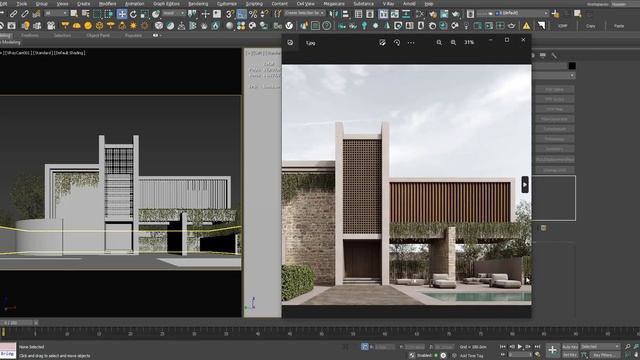Open the Graph Editors menu
Image resolution: width=640 pixels, height=360 pixels.
tap(166, 4)
